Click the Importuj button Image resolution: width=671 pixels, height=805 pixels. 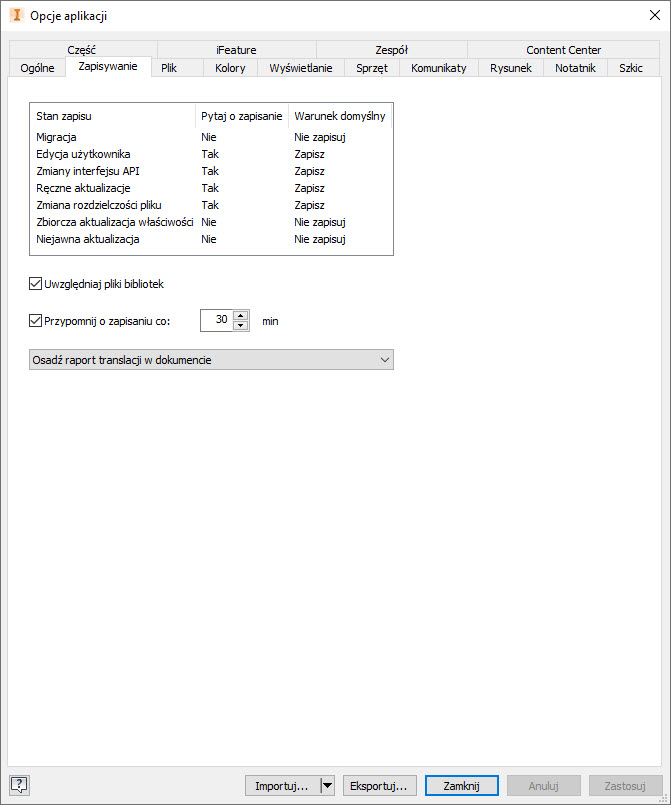(x=281, y=786)
